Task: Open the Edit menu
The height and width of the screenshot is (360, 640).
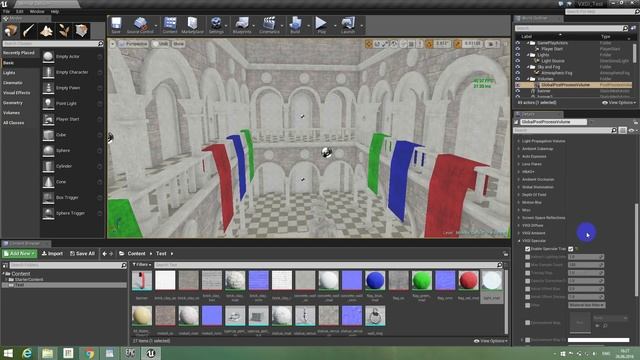Action: click(x=19, y=11)
